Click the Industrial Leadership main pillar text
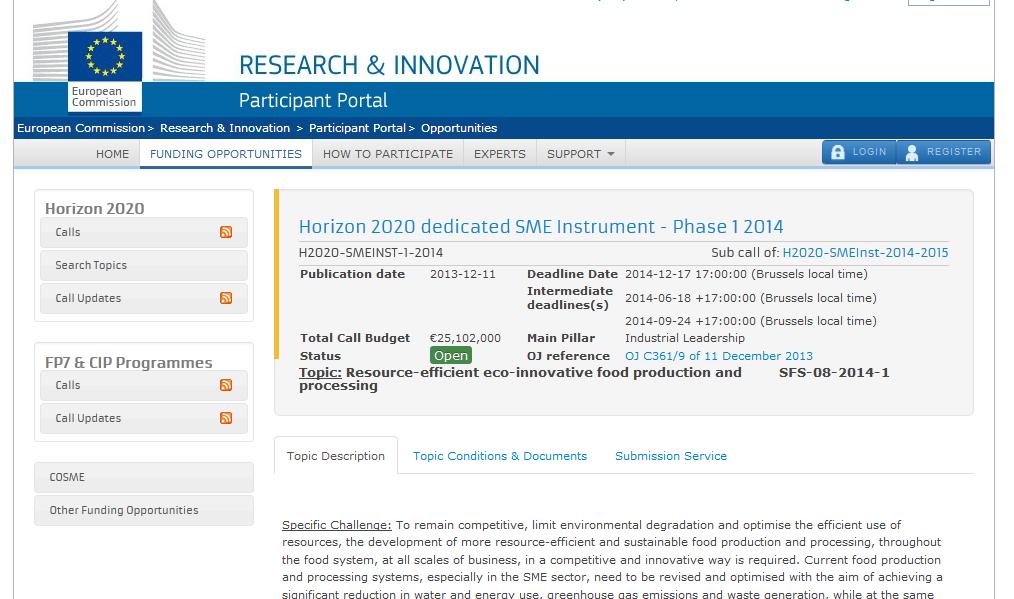Image resolution: width=1014 pixels, height=599 pixels. click(x=685, y=338)
